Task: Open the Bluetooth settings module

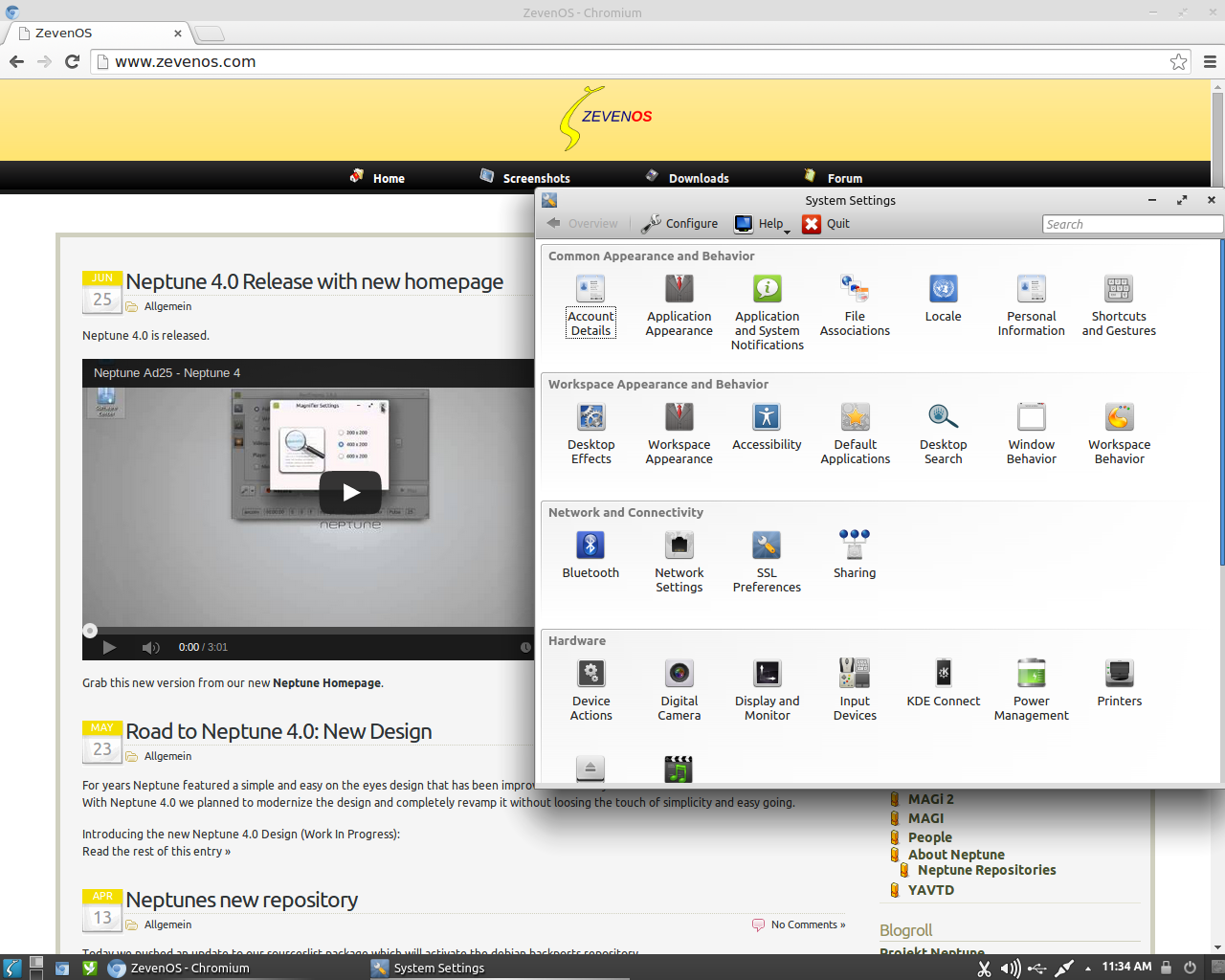Action: 590,554
